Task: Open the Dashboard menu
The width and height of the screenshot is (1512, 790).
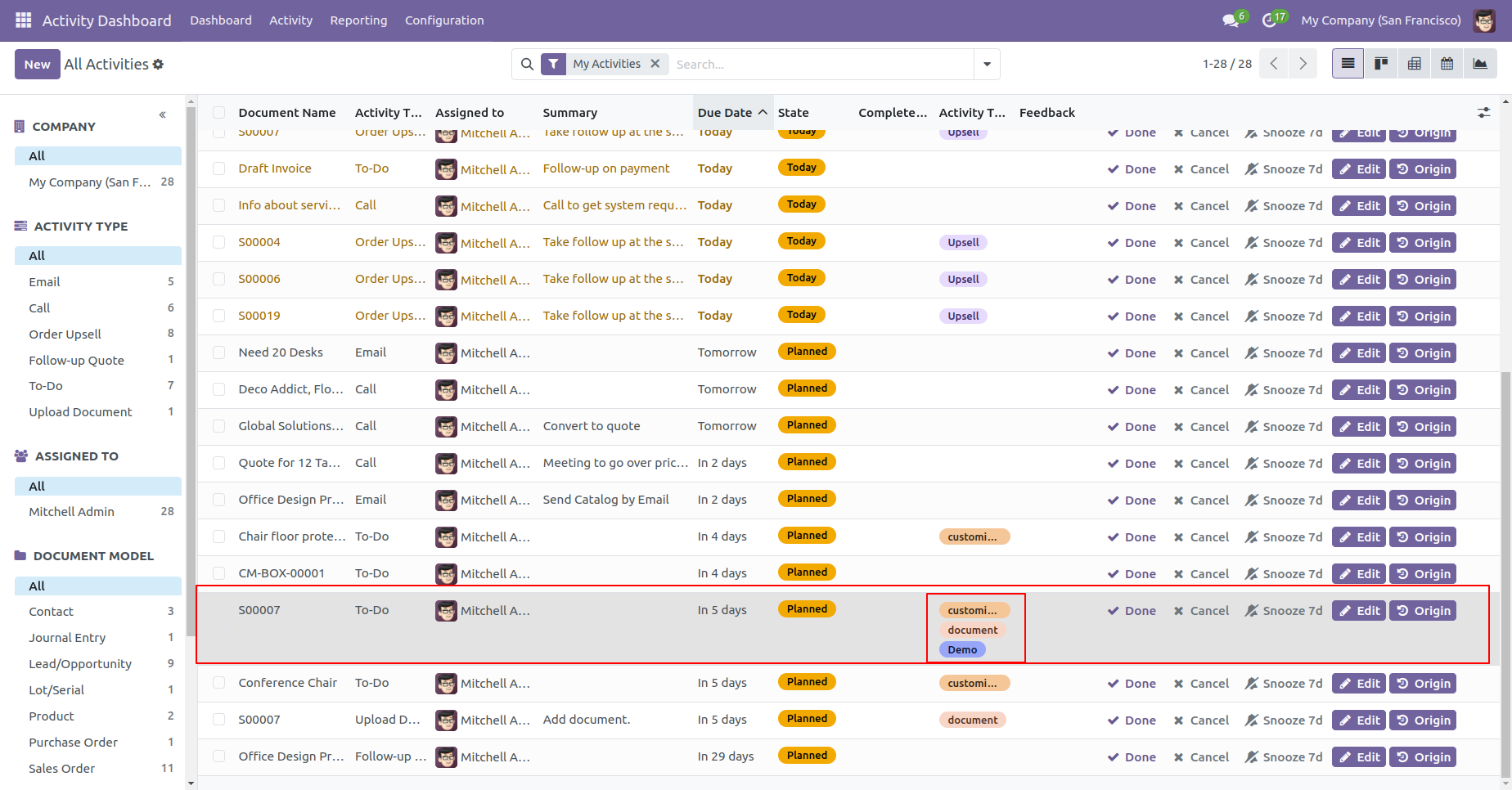Action: click(x=221, y=20)
